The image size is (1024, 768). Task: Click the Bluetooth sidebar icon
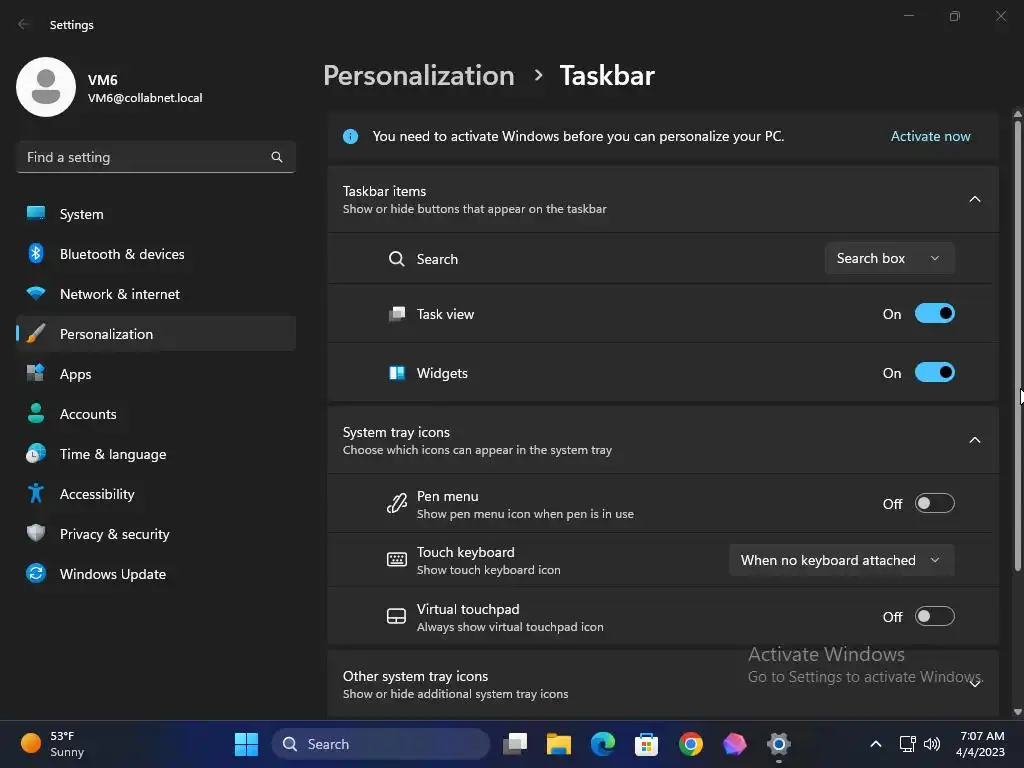pos(36,253)
